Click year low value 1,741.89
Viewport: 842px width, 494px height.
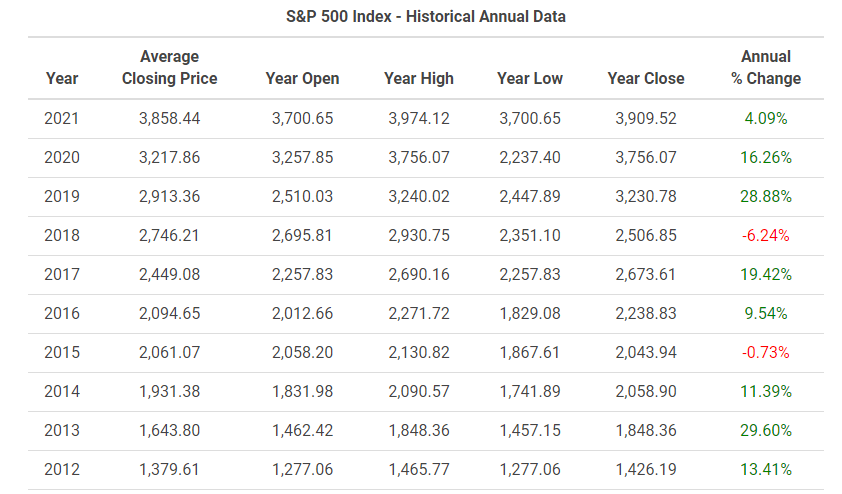tap(530, 391)
